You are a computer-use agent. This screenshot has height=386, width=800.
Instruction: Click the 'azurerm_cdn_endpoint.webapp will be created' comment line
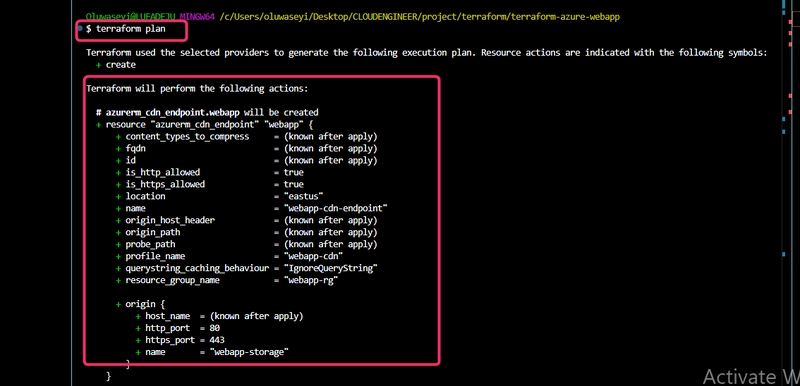click(x=207, y=112)
